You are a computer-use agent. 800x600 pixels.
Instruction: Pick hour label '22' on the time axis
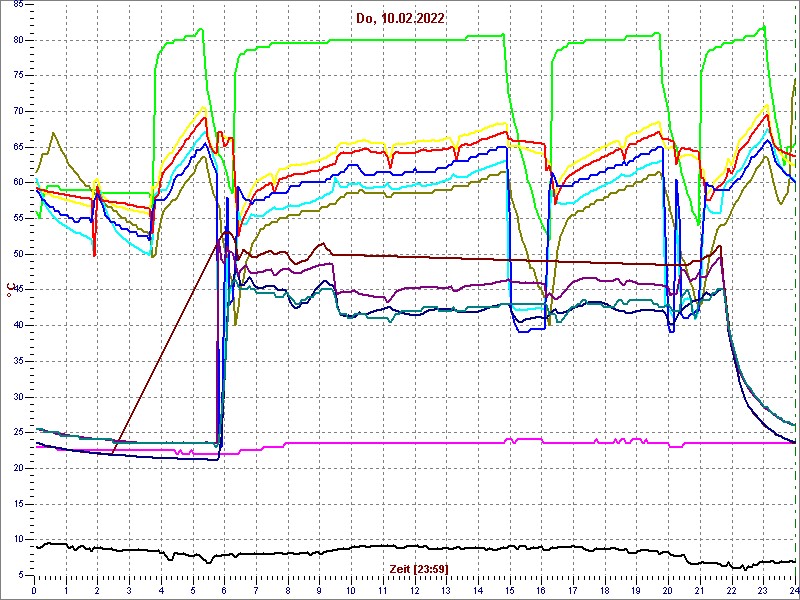(x=732, y=590)
